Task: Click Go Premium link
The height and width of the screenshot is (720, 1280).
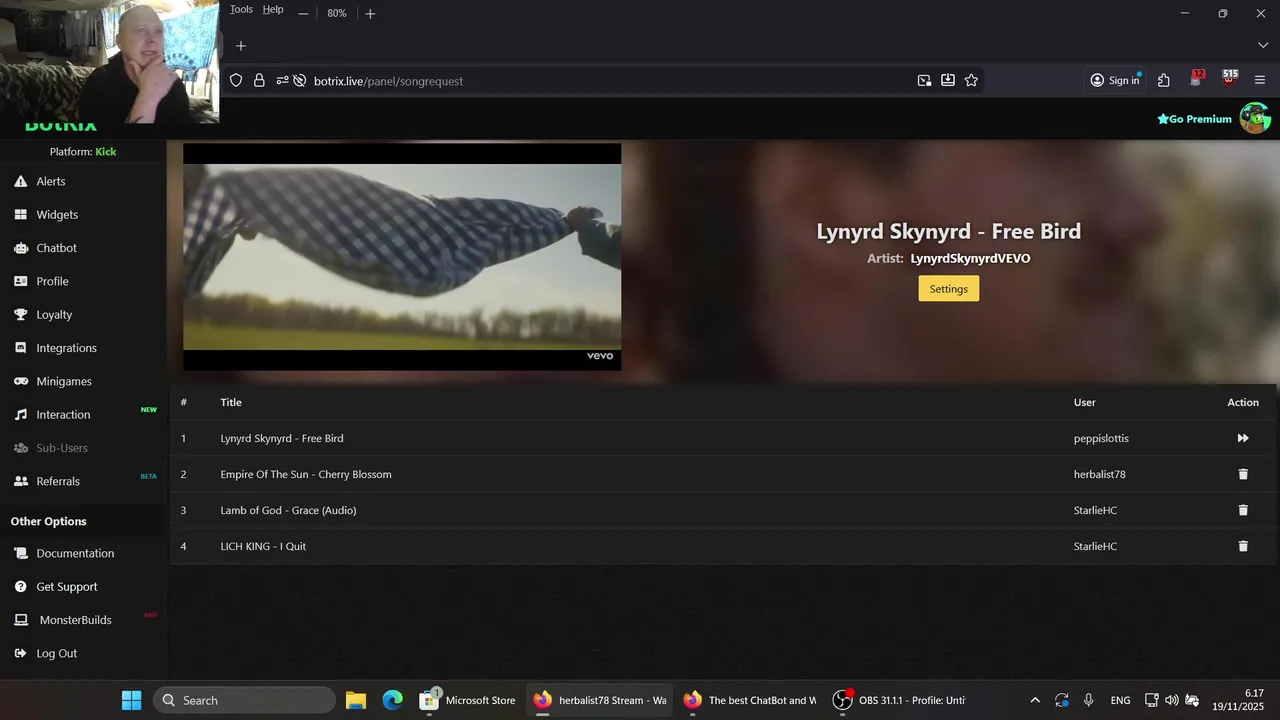Action: [x=1194, y=119]
